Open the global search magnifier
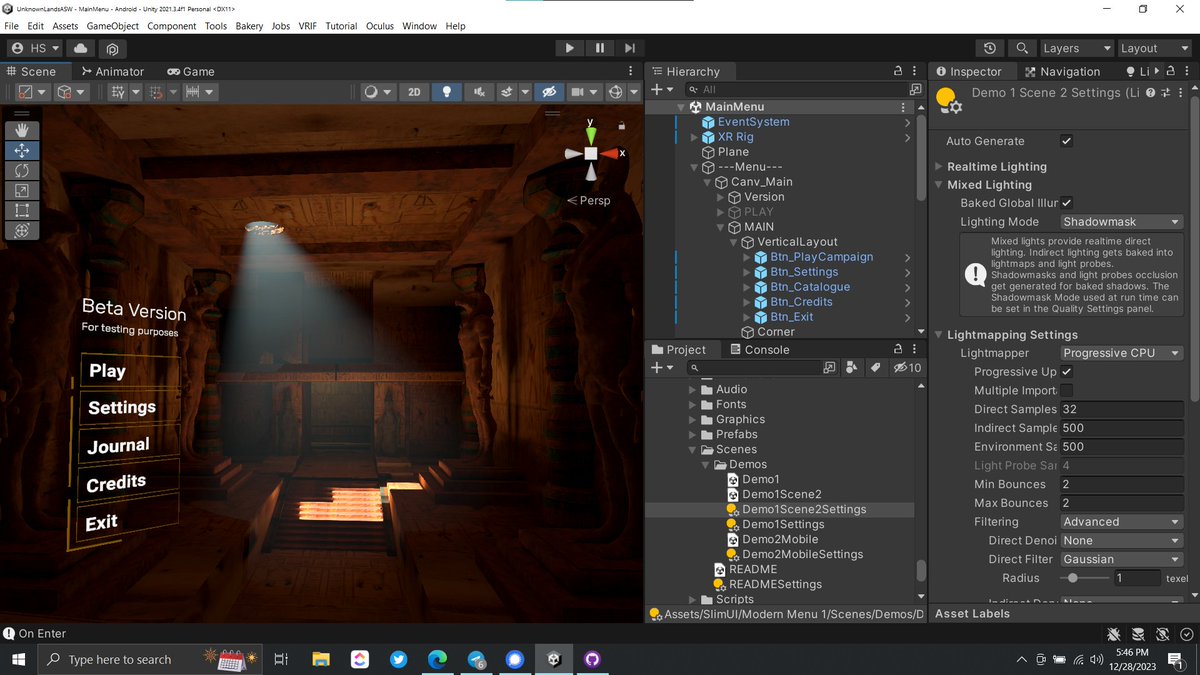Image resolution: width=1200 pixels, height=675 pixels. pyautogui.click(x=1021, y=48)
